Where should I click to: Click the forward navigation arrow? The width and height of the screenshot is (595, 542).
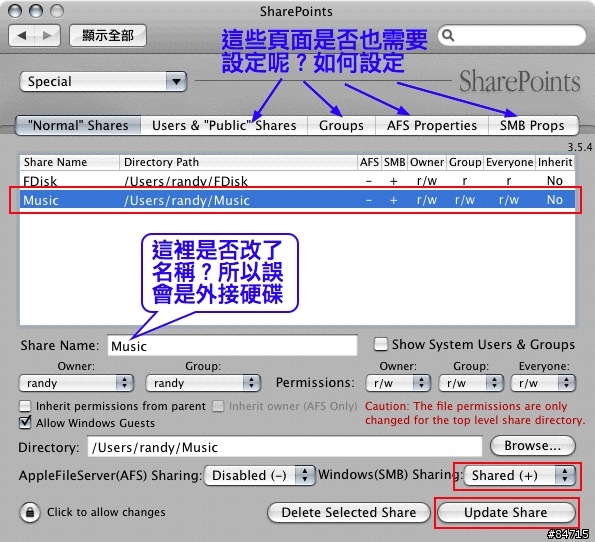47,36
